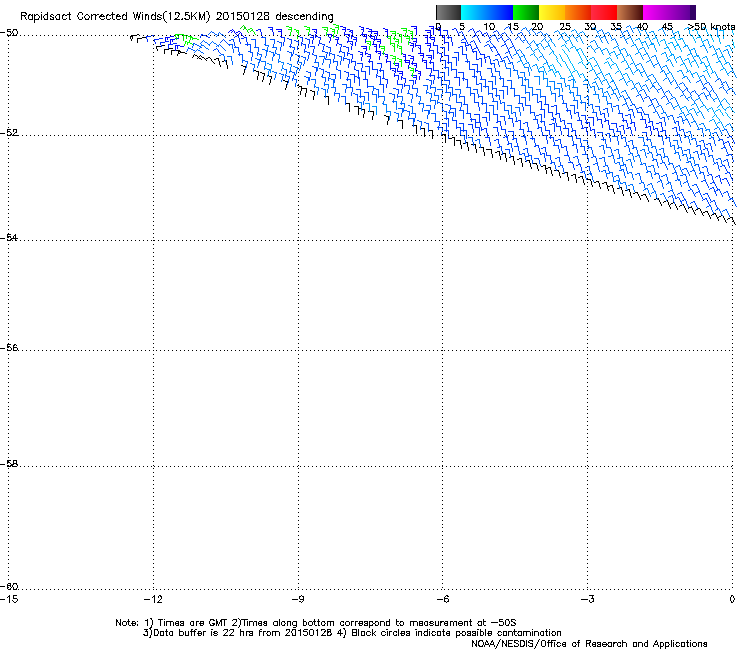The width and height of the screenshot is (740, 650).
Task: Click the 25 label on the color scale
Action: (x=565, y=27)
